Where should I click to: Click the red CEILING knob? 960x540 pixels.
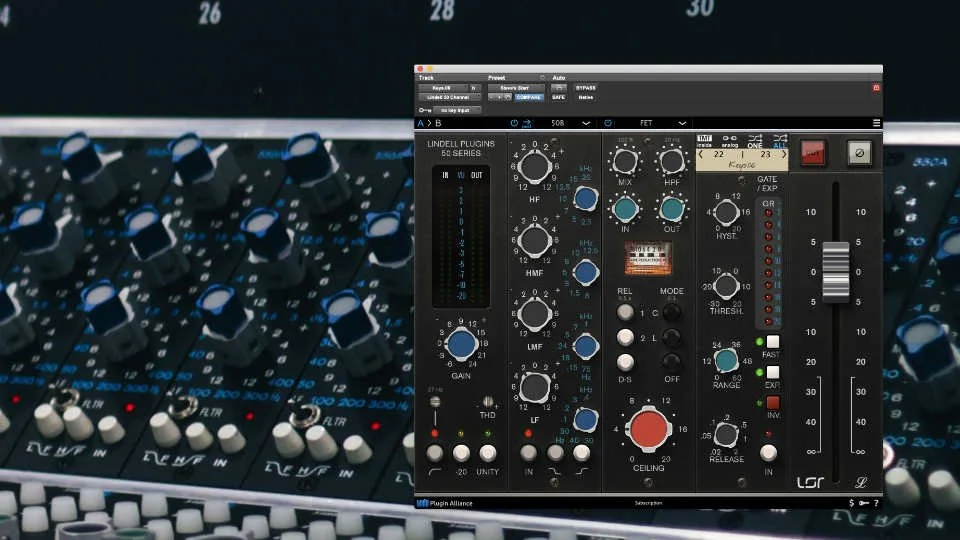point(648,429)
